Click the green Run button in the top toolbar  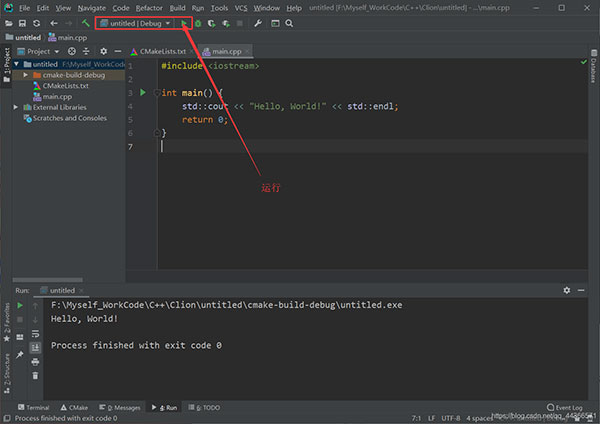[184, 22]
